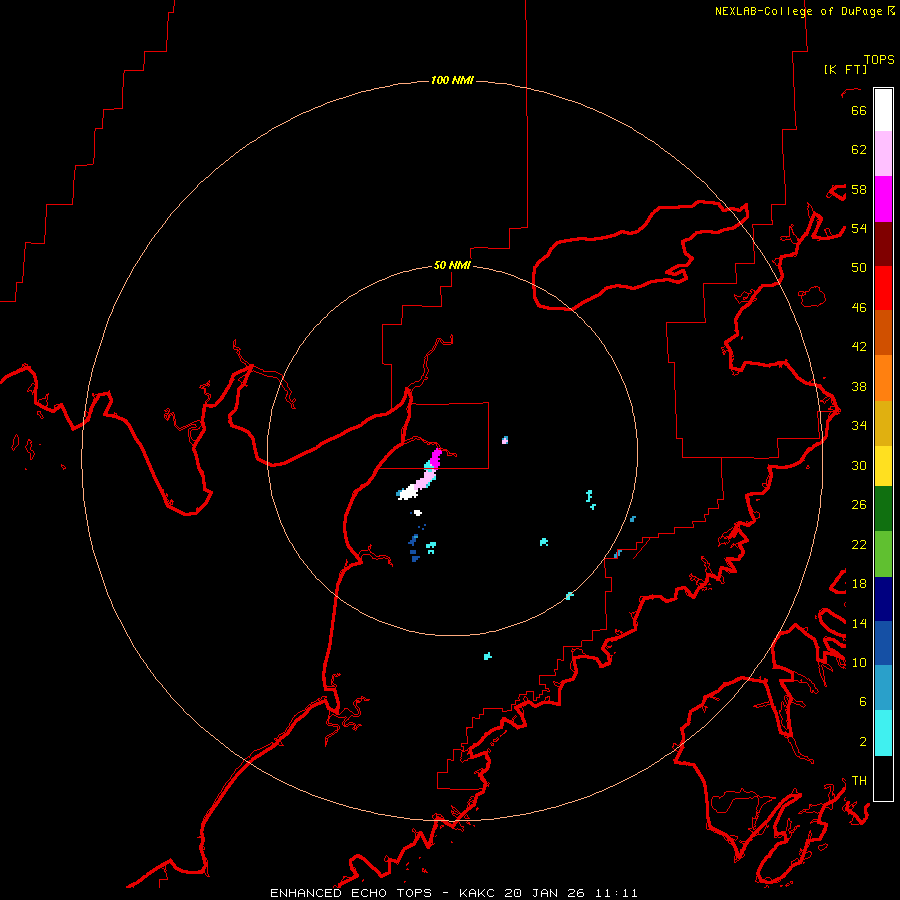Click the '50 NMI' range ring label
Viewport: 900px width, 900px height.
452,265
